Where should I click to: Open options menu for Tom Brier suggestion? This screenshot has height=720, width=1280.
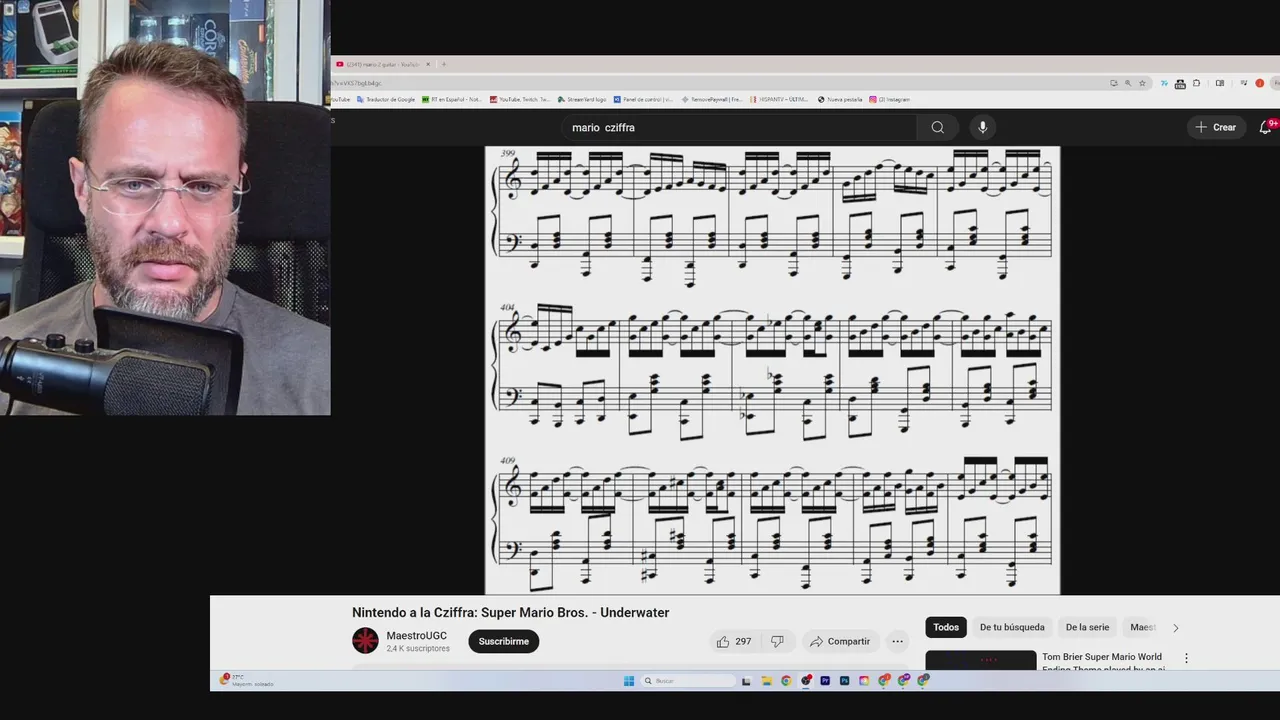coord(1186,658)
